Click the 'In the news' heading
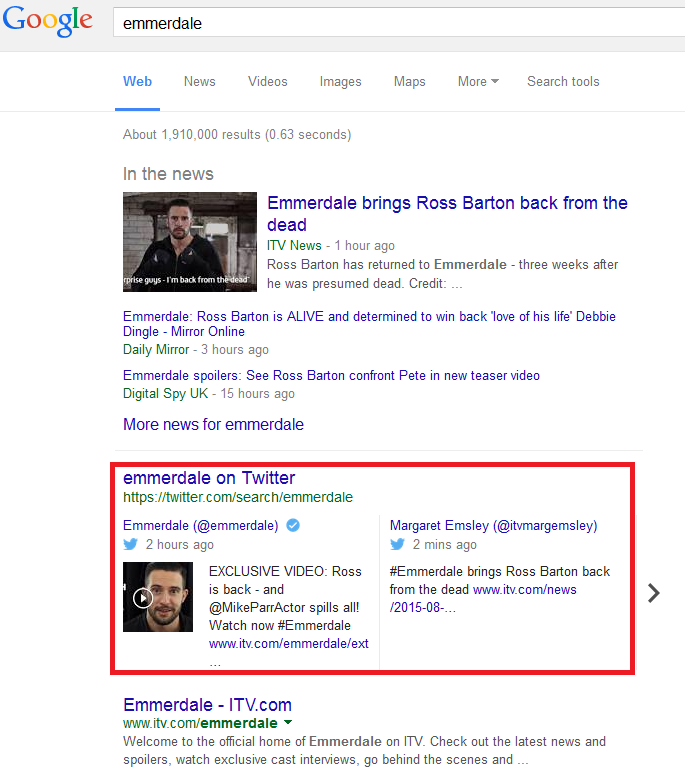This screenshot has height=779, width=685. (168, 174)
